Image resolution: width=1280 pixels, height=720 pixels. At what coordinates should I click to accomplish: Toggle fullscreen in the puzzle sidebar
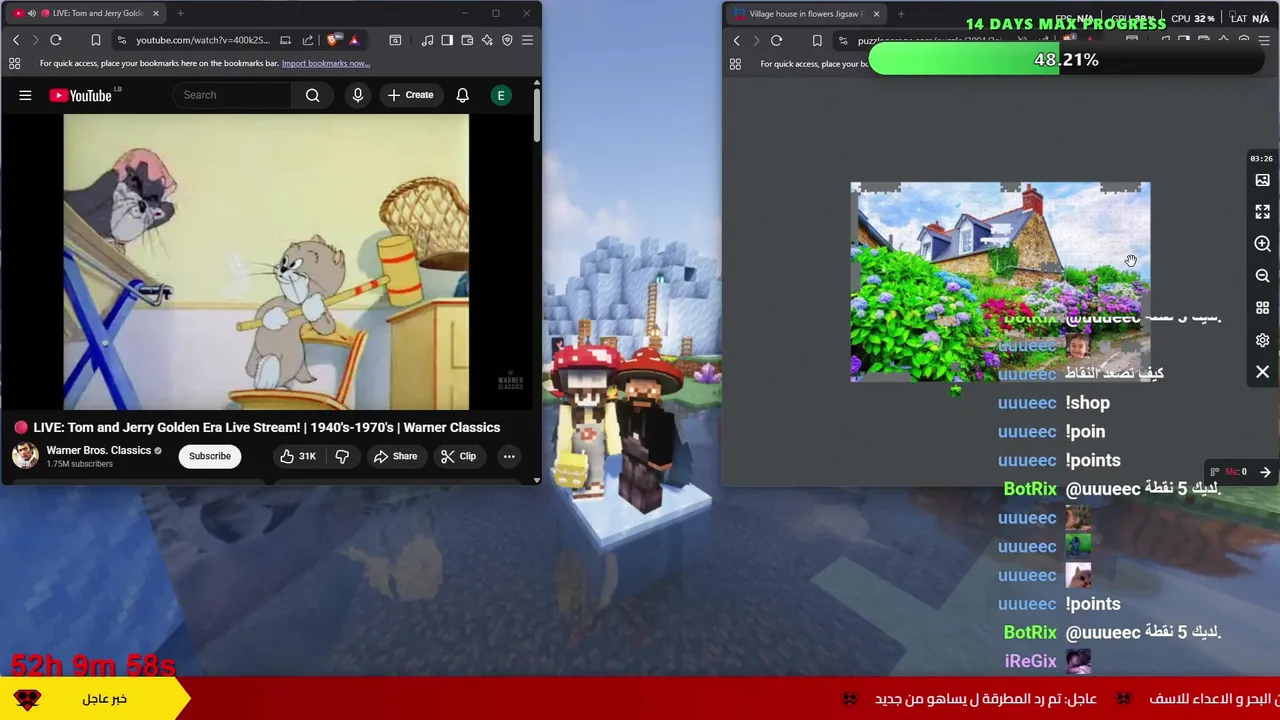pyautogui.click(x=1262, y=212)
